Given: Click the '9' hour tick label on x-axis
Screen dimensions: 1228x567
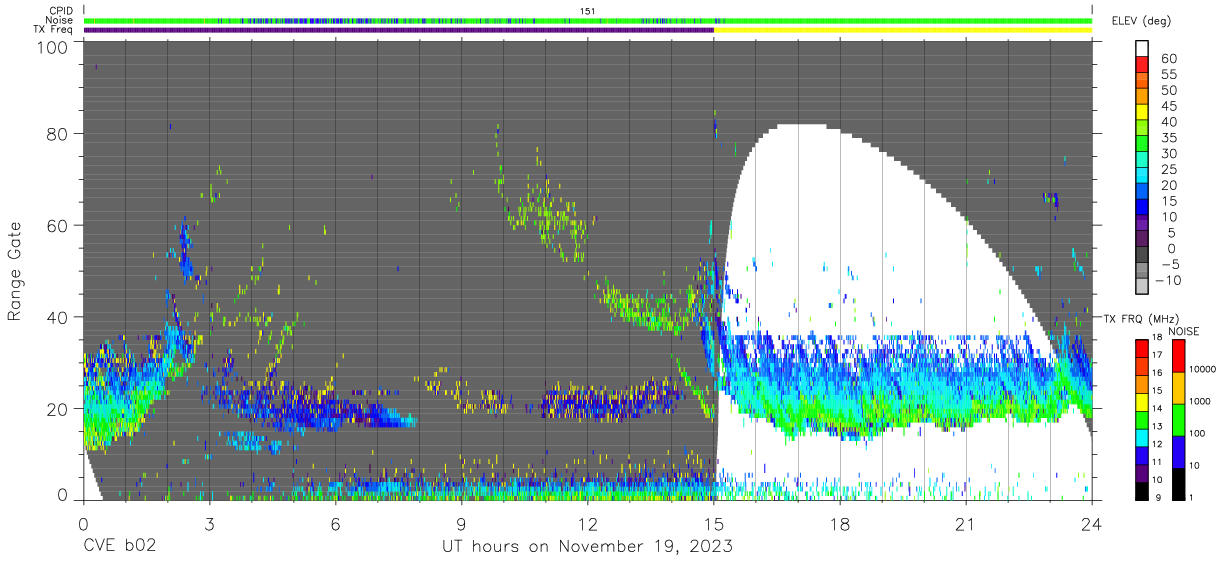Looking at the screenshot, I should pyautogui.click(x=462, y=522).
